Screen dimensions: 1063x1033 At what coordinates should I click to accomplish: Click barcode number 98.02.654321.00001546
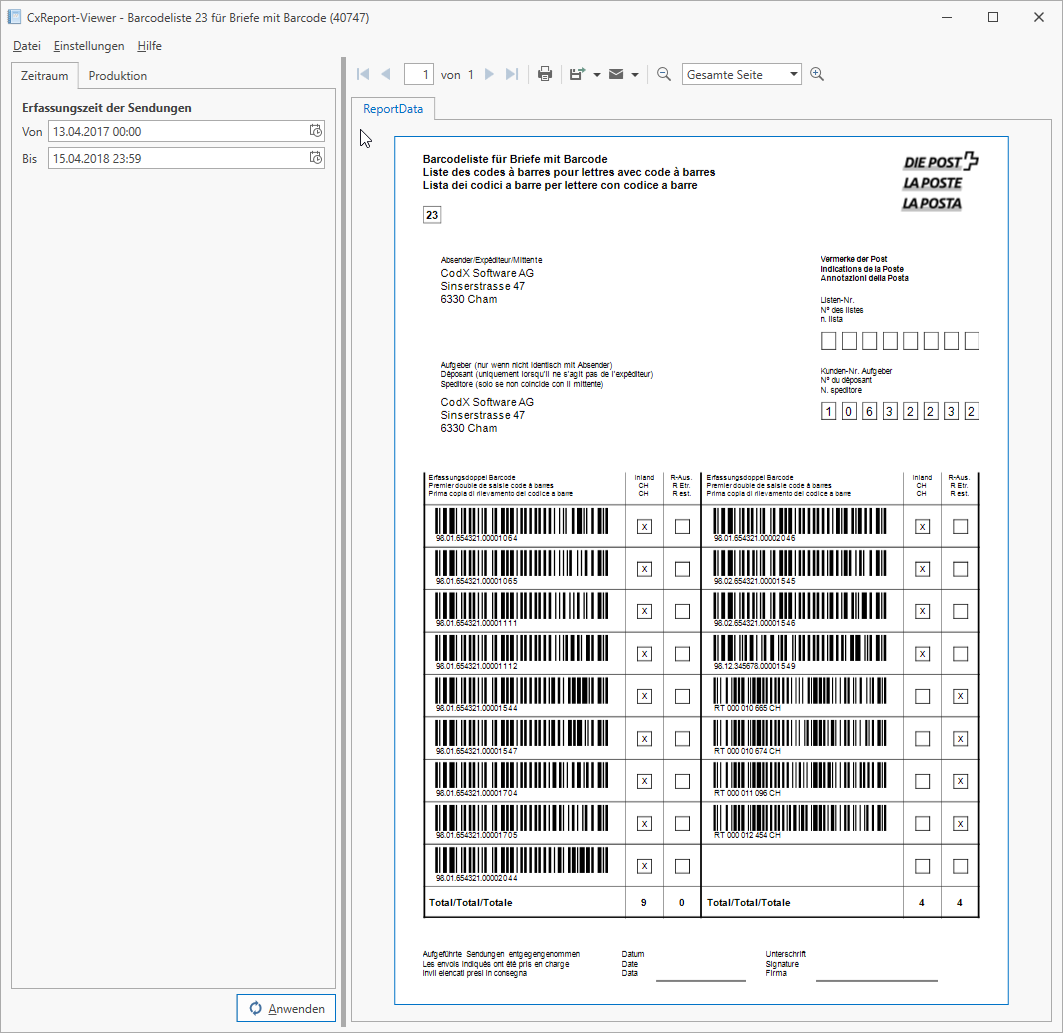[755, 624]
